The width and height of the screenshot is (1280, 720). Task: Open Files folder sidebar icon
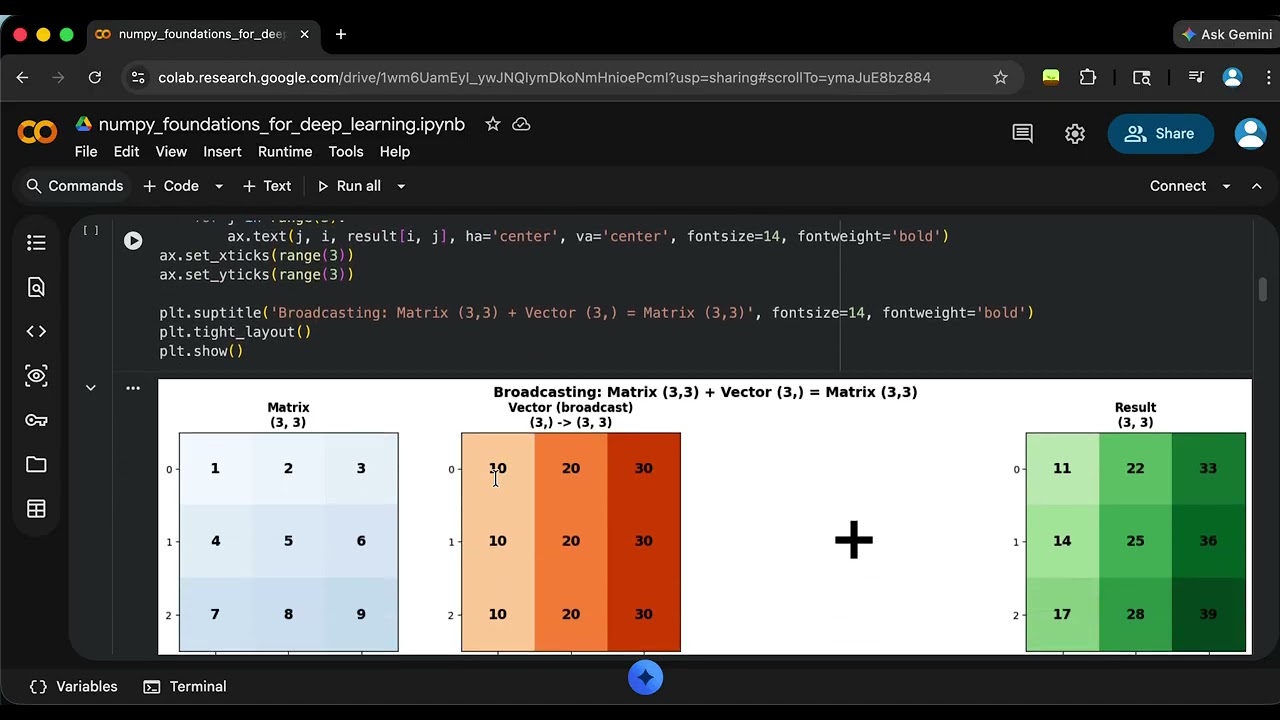36,464
